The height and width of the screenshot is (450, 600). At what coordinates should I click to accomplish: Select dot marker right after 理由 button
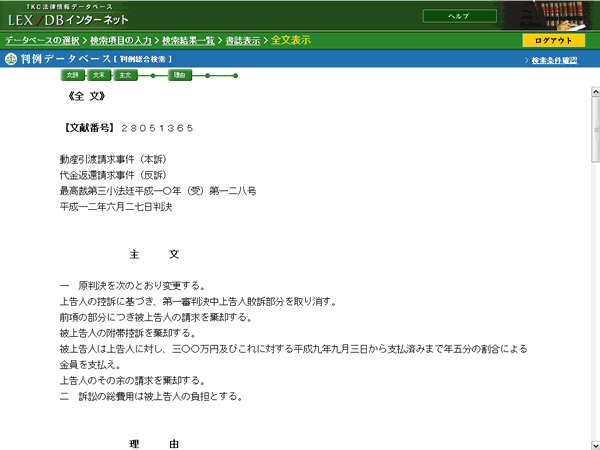(207, 76)
